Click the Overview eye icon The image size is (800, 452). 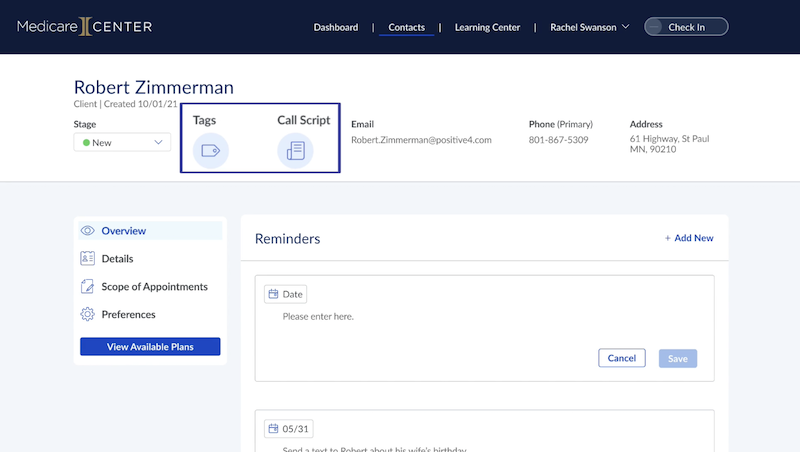(x=88, y=231)
